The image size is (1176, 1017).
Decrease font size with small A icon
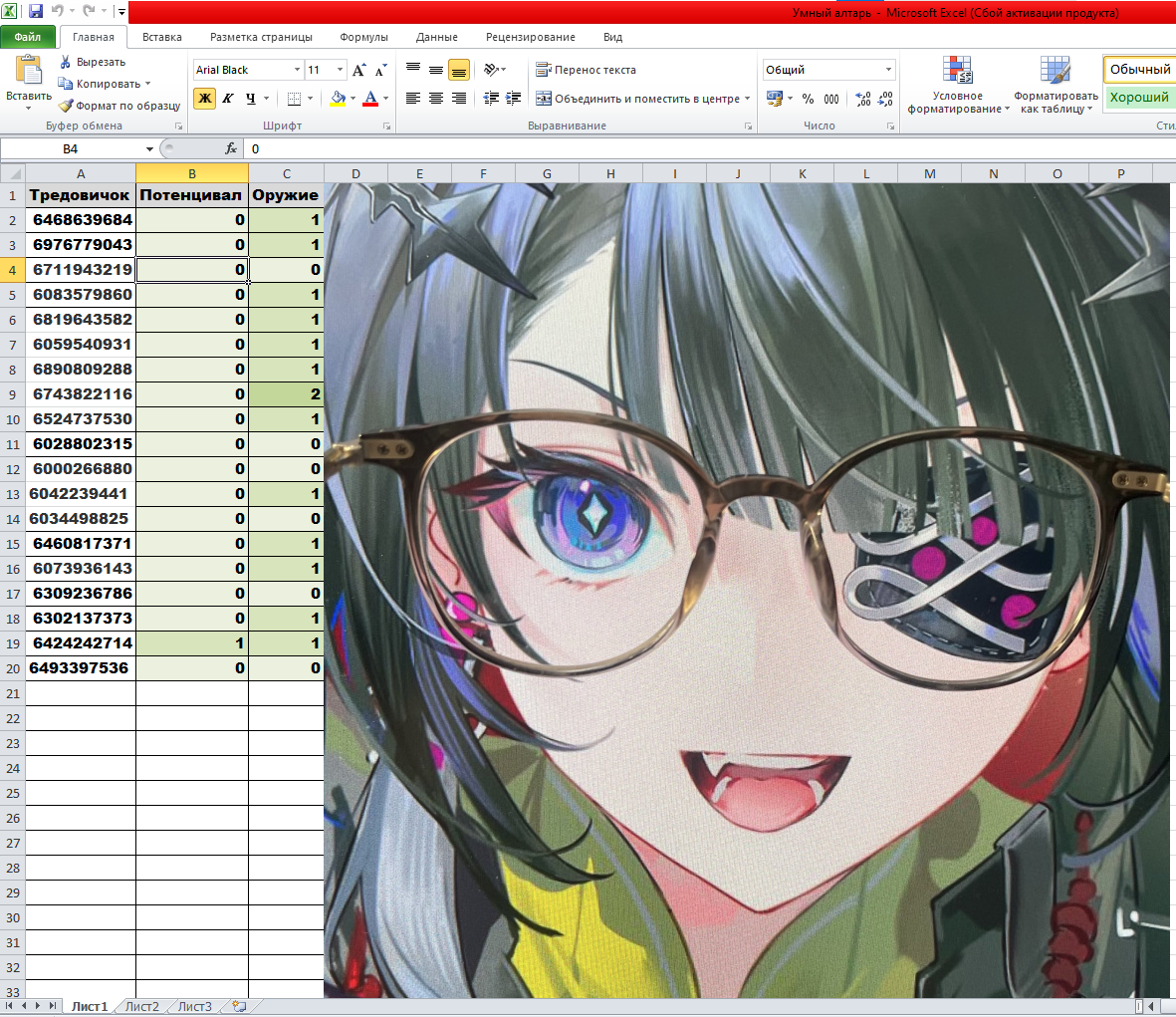click(380, 70)
